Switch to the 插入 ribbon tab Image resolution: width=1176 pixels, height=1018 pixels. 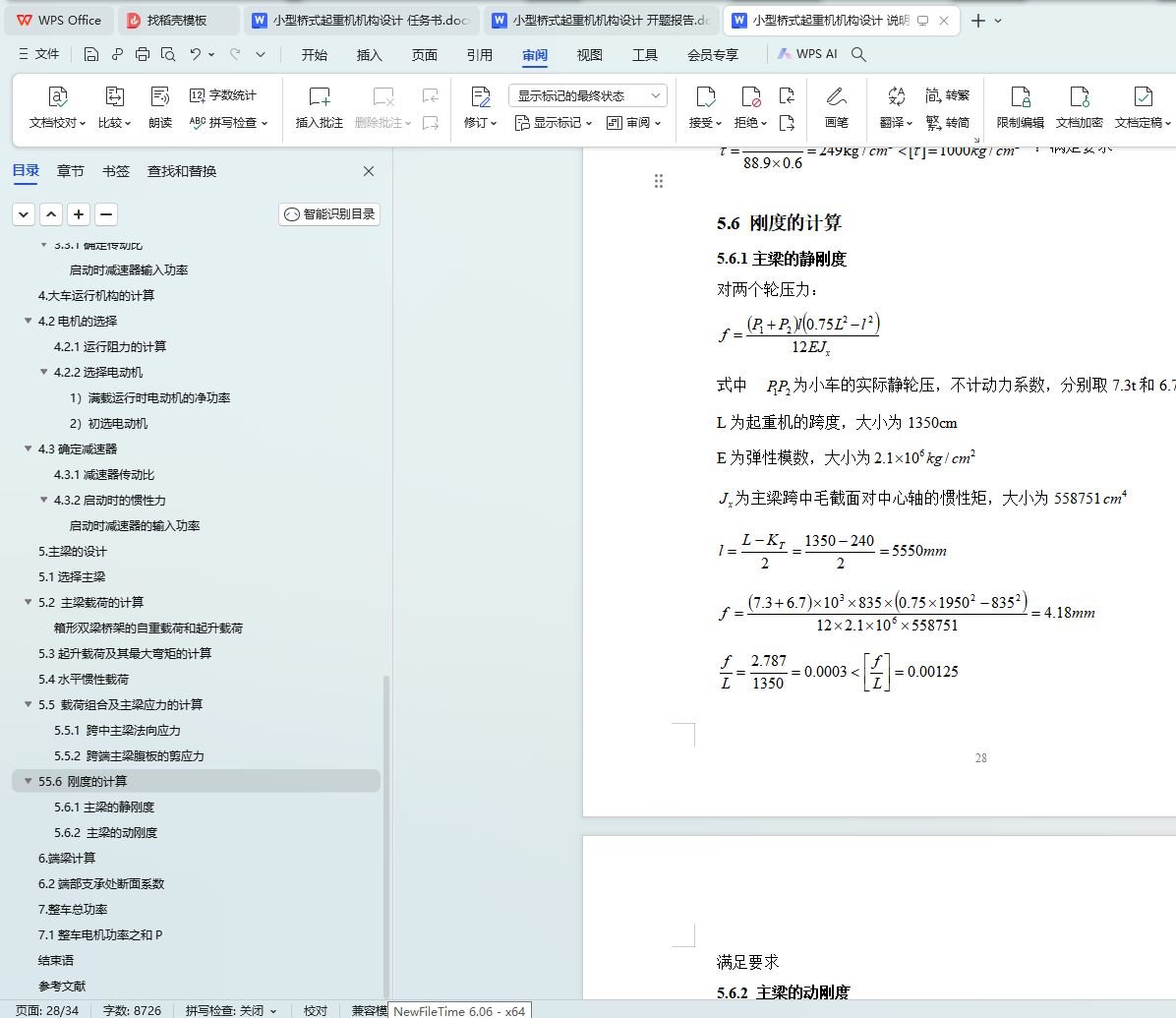click(369, 55)
